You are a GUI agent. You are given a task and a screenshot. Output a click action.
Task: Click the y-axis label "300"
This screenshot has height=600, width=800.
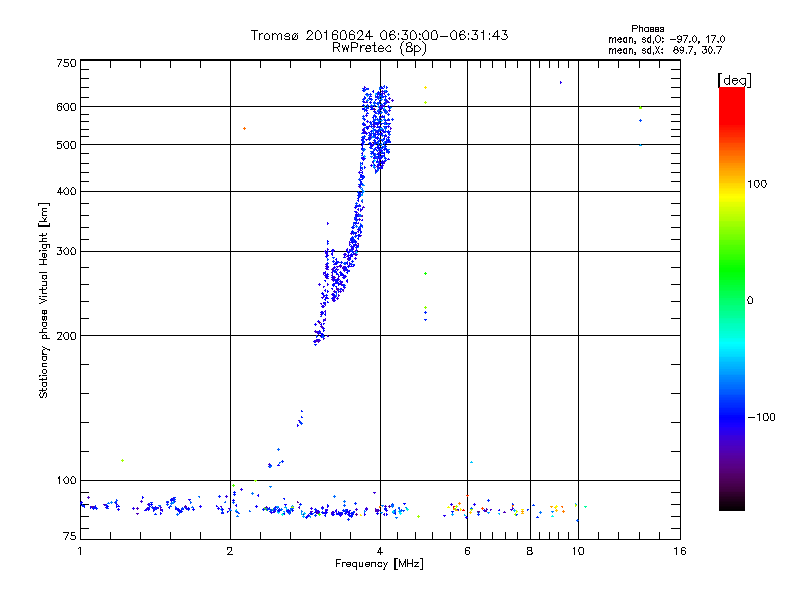[66, 251]
